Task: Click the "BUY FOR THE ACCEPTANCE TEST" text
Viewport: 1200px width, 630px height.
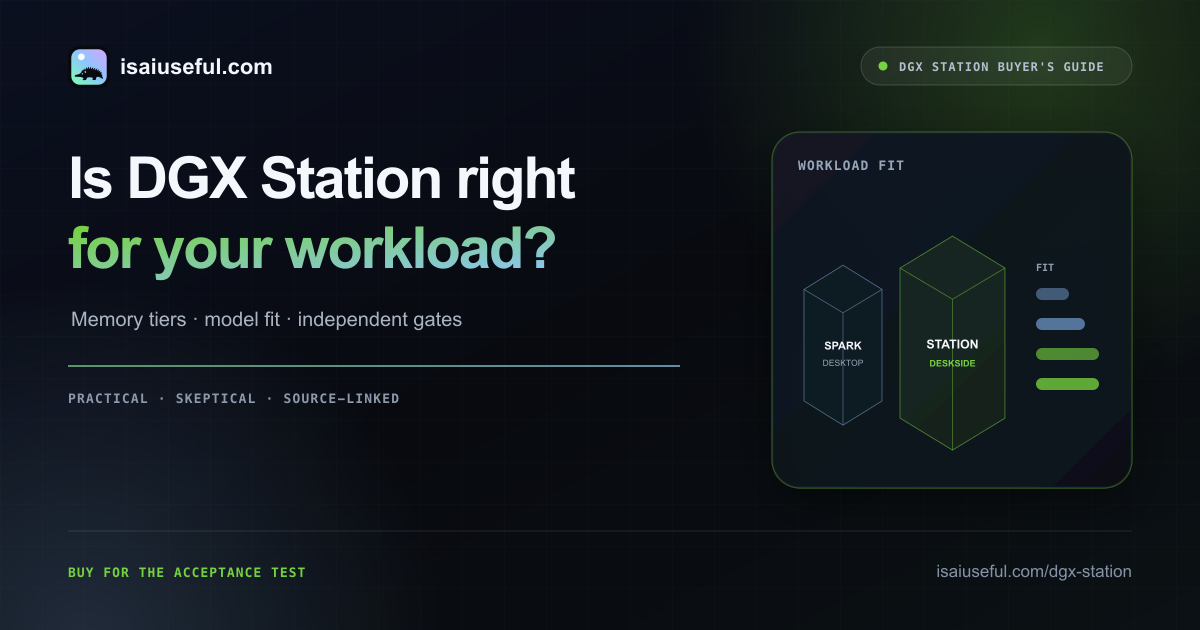Action: (x=187, y=572)
